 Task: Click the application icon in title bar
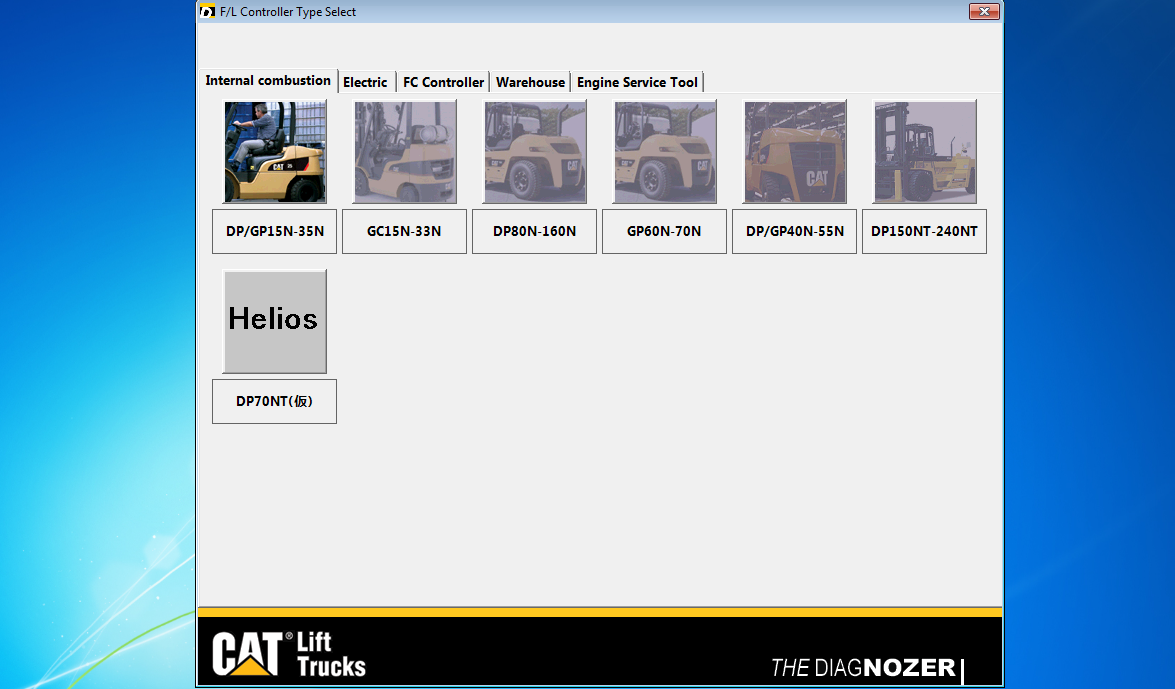(208, 11)
